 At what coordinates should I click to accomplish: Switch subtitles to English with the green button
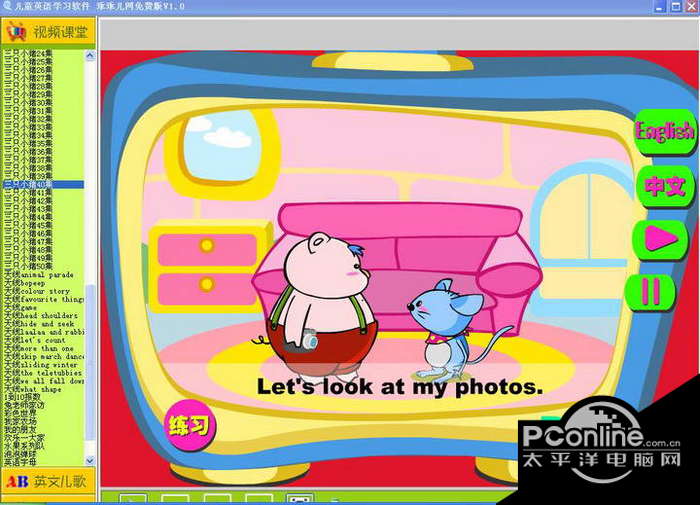tap(666, 132)
